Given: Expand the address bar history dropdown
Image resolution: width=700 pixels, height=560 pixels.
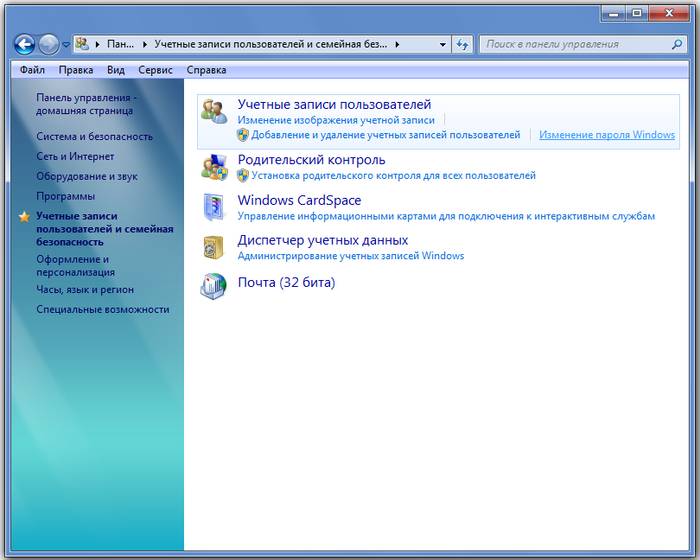Looking at the screenshot, I should [441, 44].
